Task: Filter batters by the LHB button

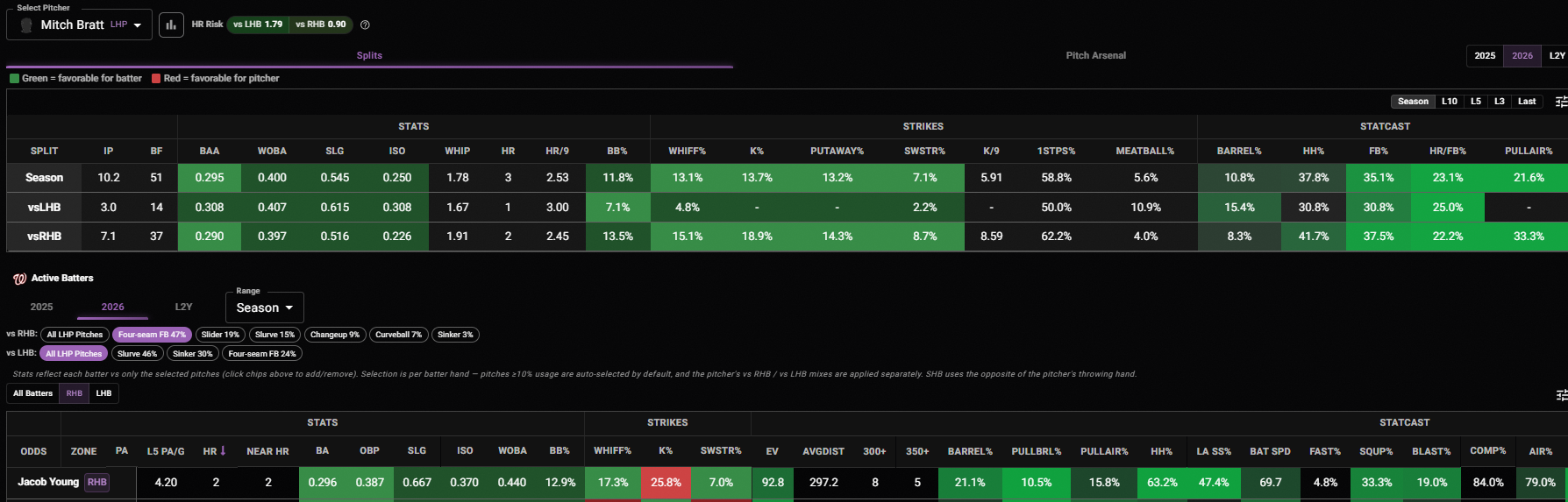Action: (x=103, y=393)
